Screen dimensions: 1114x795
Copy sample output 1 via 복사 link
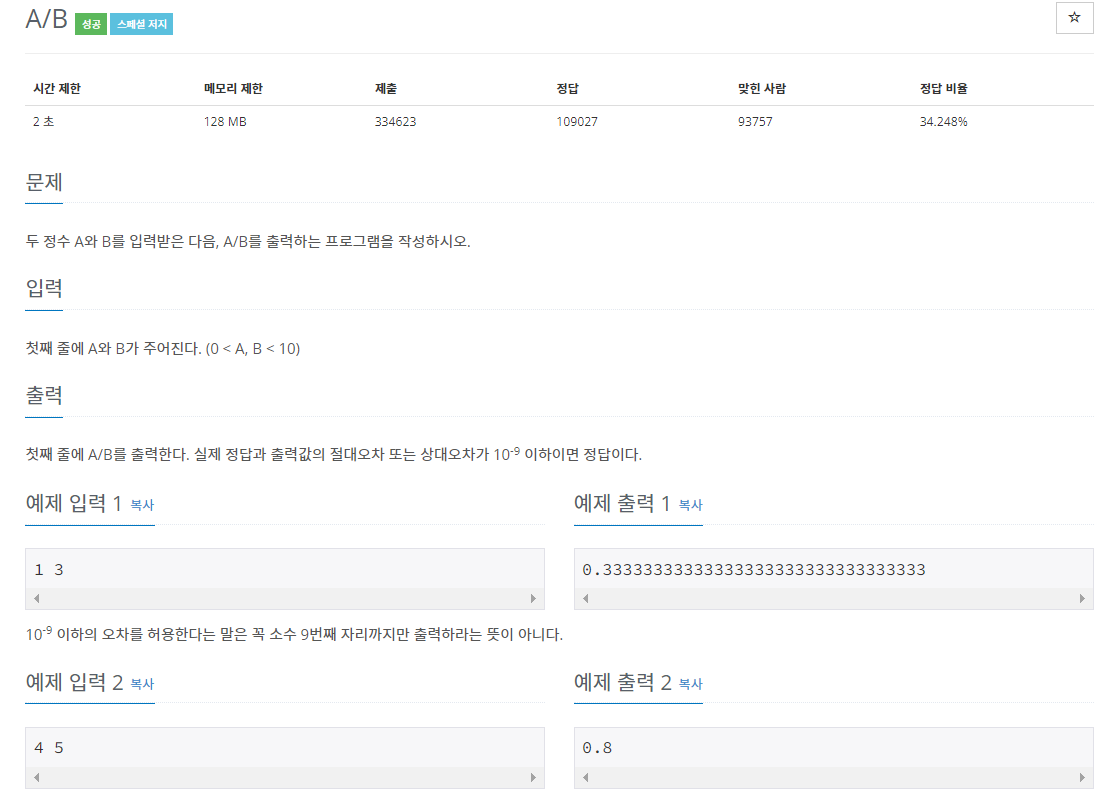coord(691,505)
